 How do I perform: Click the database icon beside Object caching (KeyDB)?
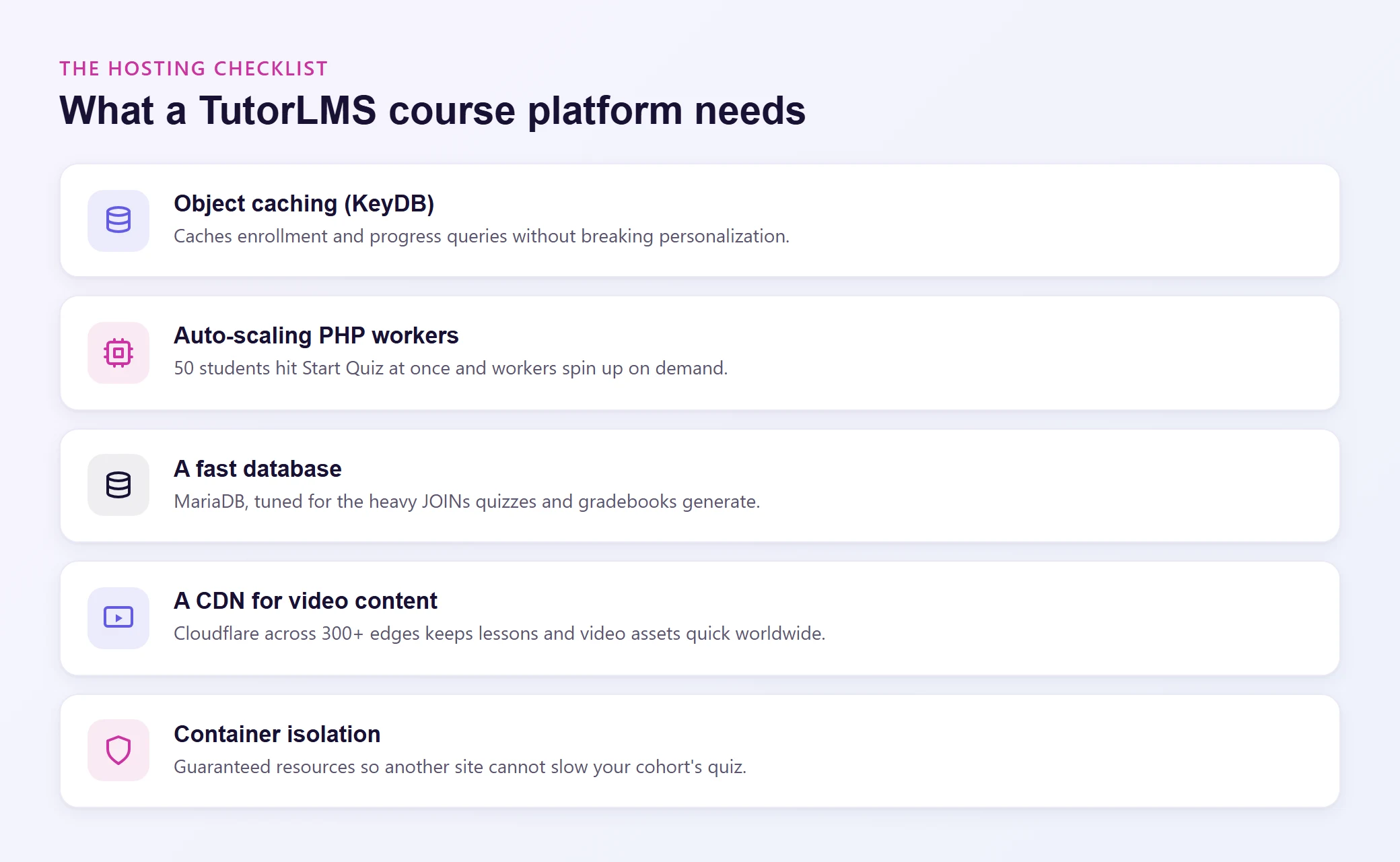[x=118, y=220]
